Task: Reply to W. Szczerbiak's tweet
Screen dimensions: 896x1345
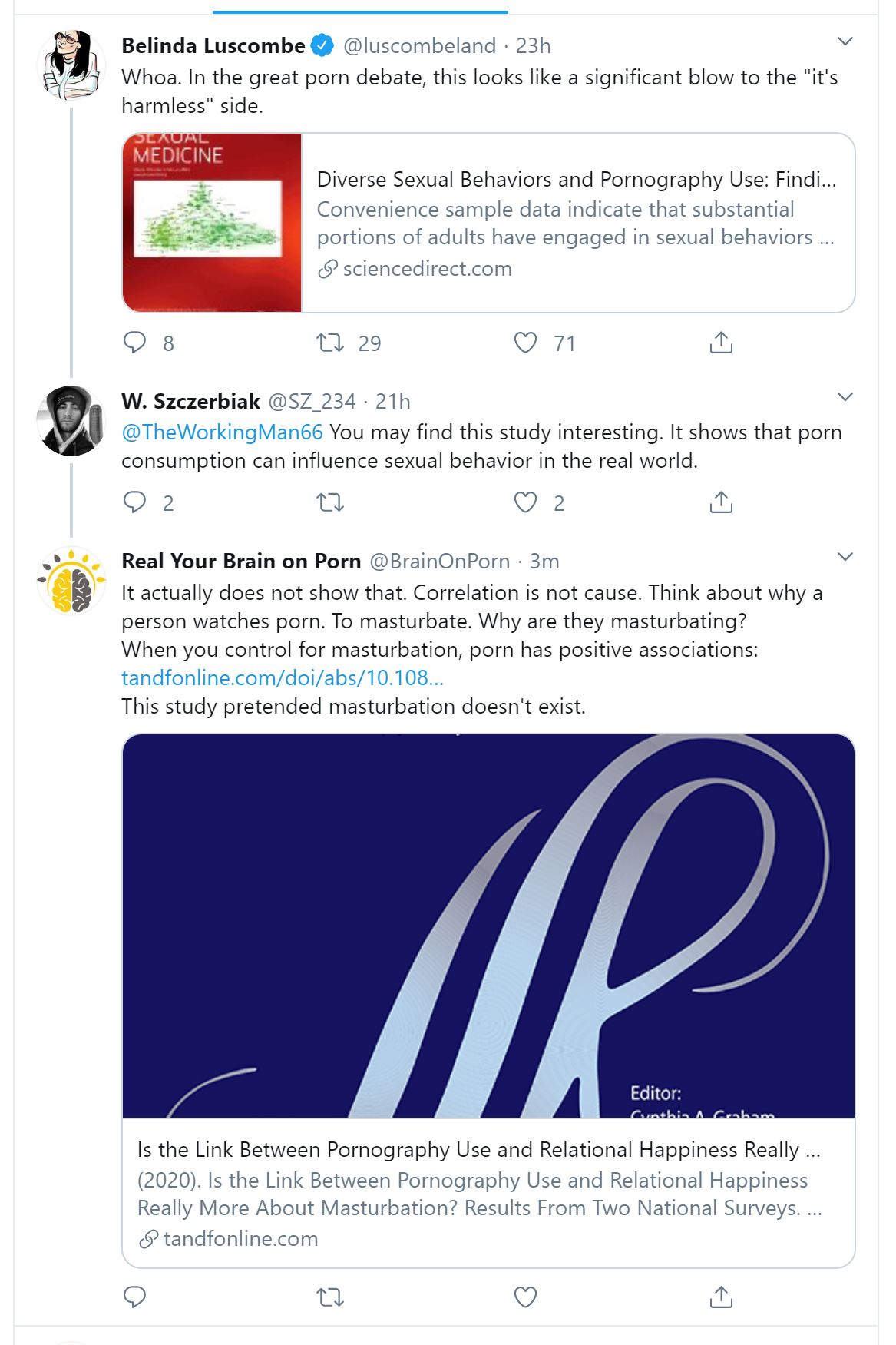Action: coord(135,502)
